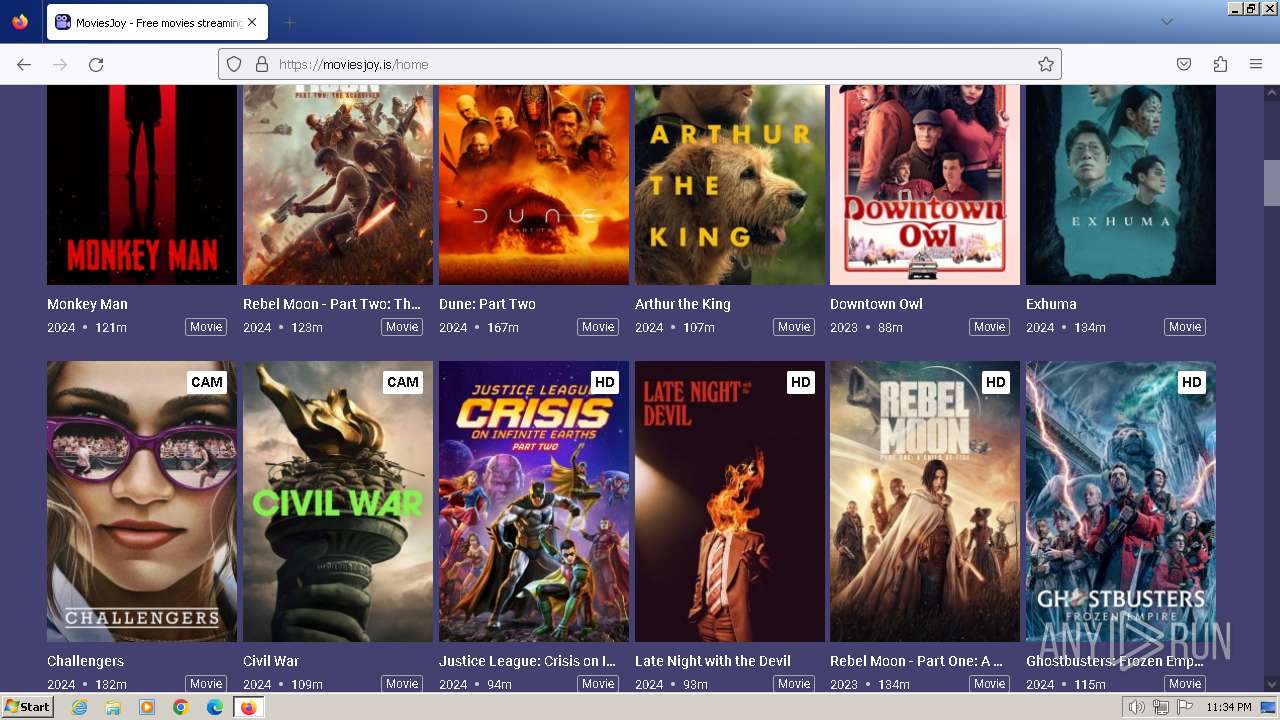Open Ghostbusters Frozen Empire poster

[1121, 501]
